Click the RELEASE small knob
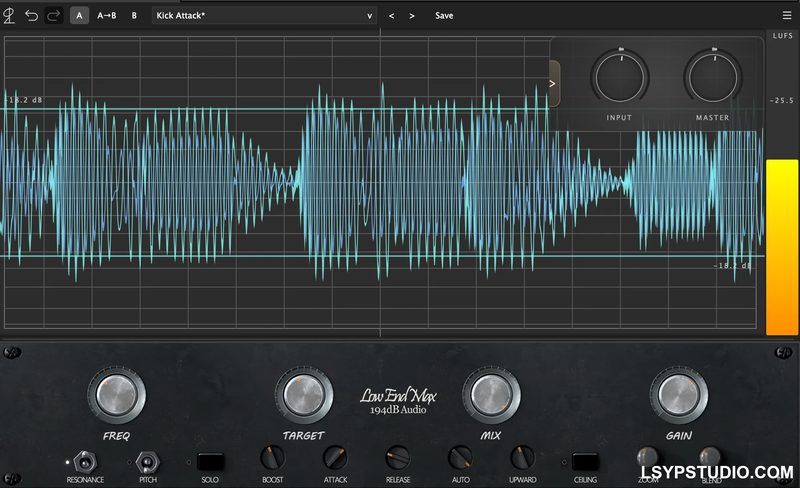The image size is (800, 488). (398, 457)
